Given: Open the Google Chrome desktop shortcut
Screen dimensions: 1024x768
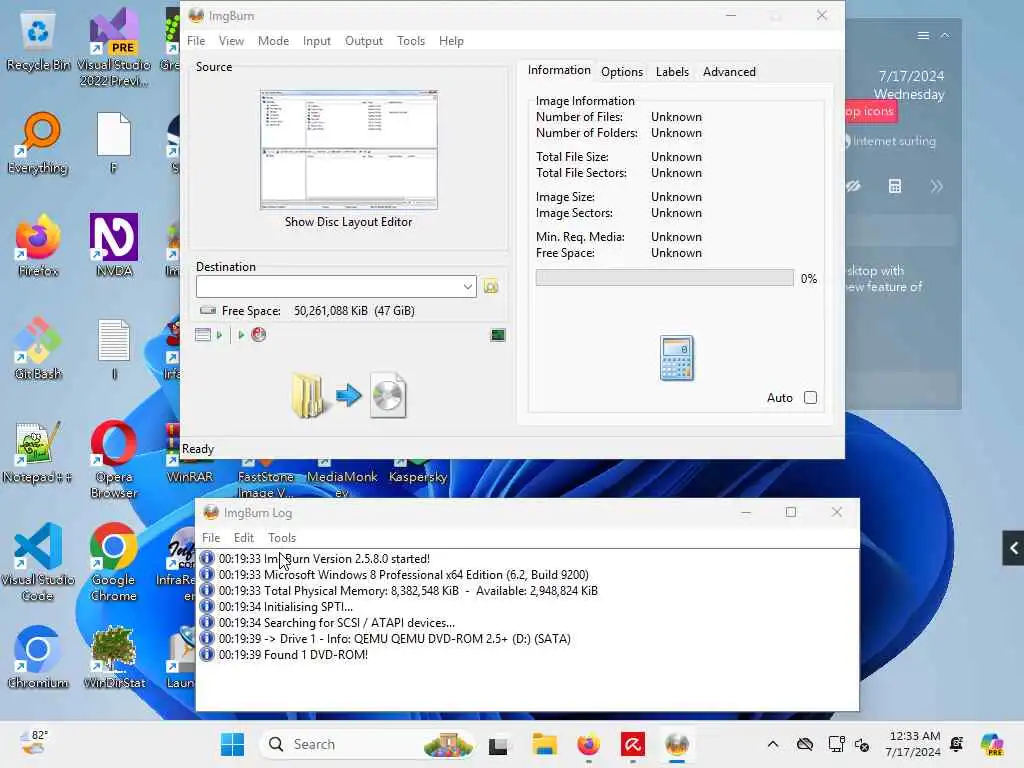Looking at the screenshot, I should click(114, 562).
